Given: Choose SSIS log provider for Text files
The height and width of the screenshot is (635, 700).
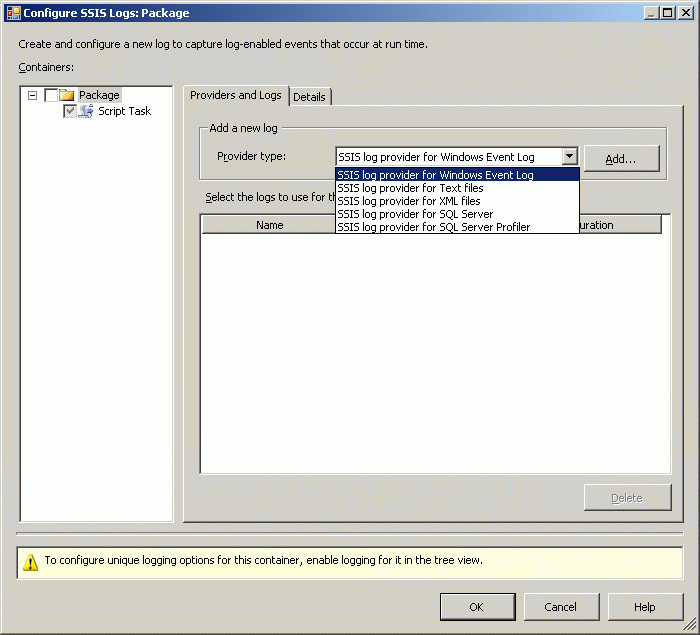Looking at the screenshot, I should (x=457, y=188).
